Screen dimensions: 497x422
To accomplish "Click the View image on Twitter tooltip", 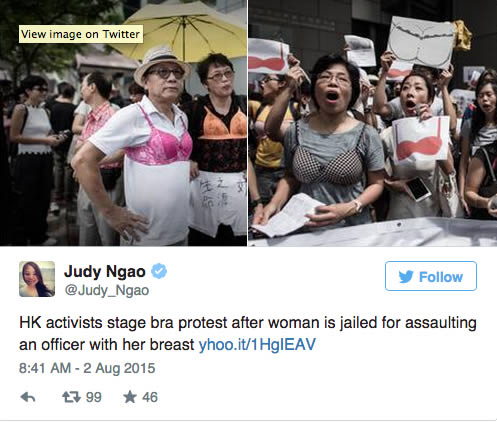I will point(81,34).
